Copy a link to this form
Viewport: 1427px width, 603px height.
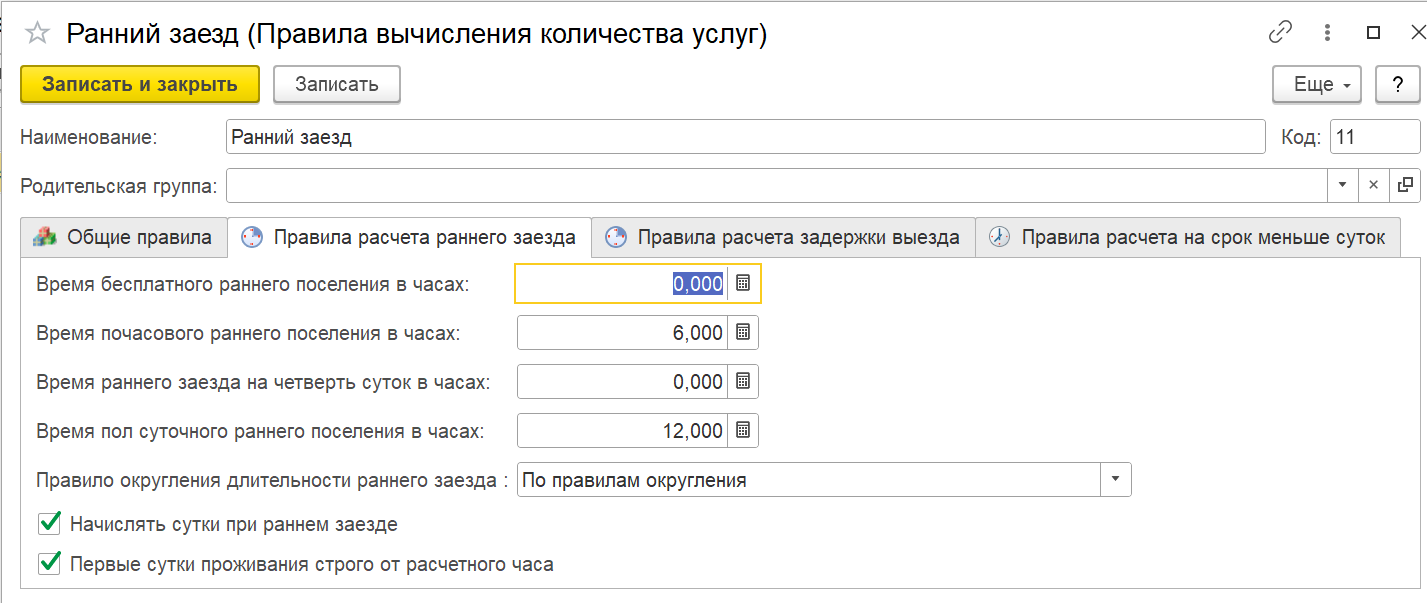pos(1280,33)
